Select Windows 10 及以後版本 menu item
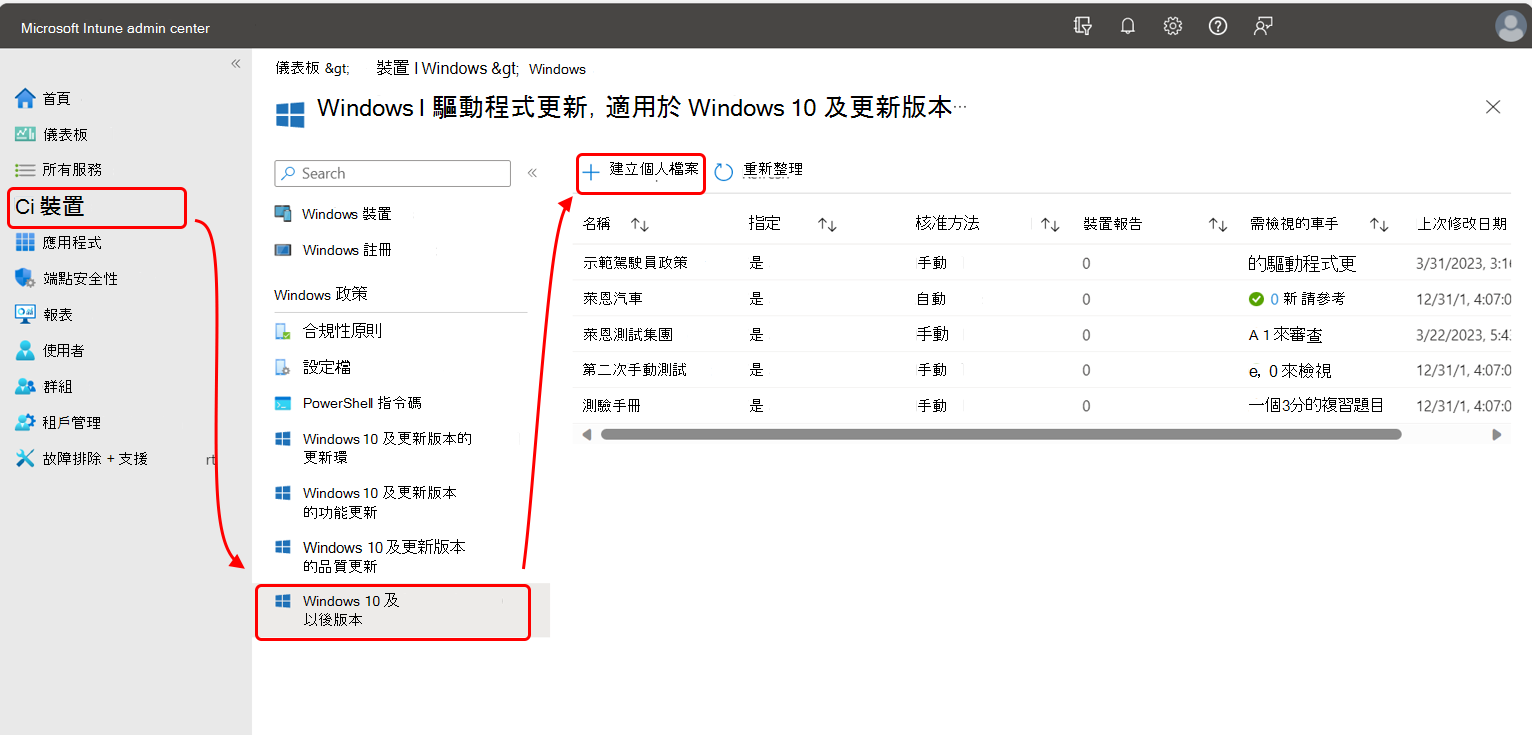The height and width of the screenshot is (735, 1533). (x=401, y=610)
